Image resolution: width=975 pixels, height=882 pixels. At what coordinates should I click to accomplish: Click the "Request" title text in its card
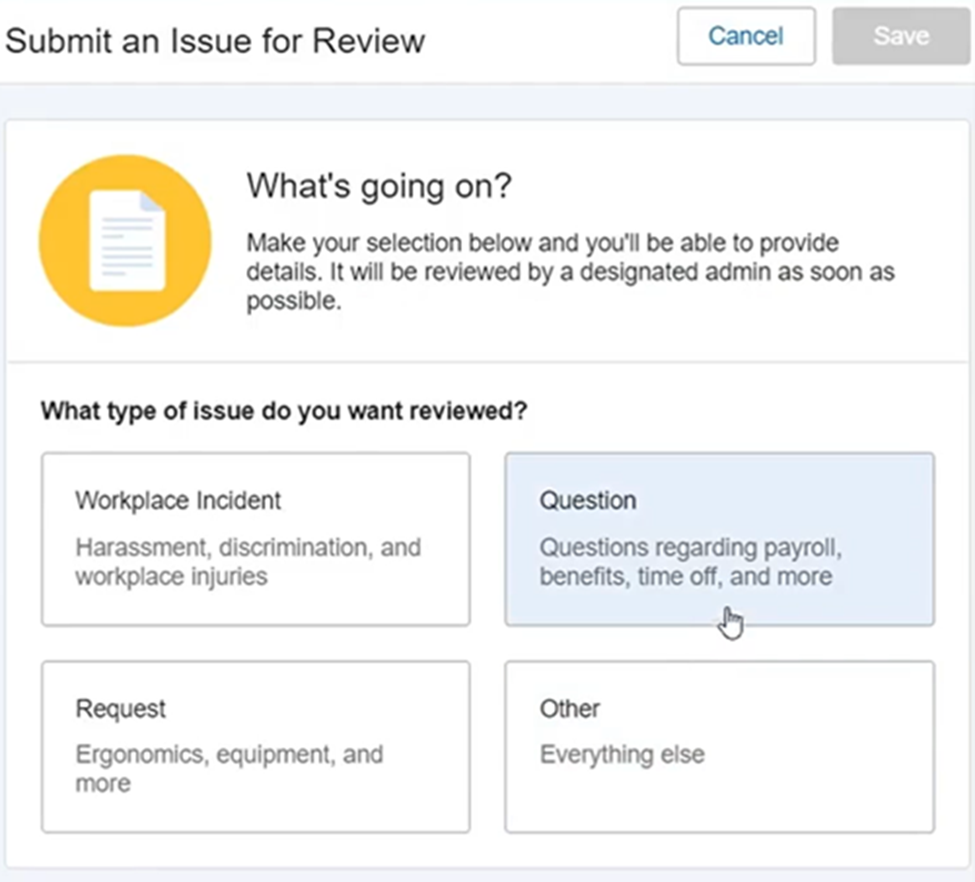click(121, 709)
